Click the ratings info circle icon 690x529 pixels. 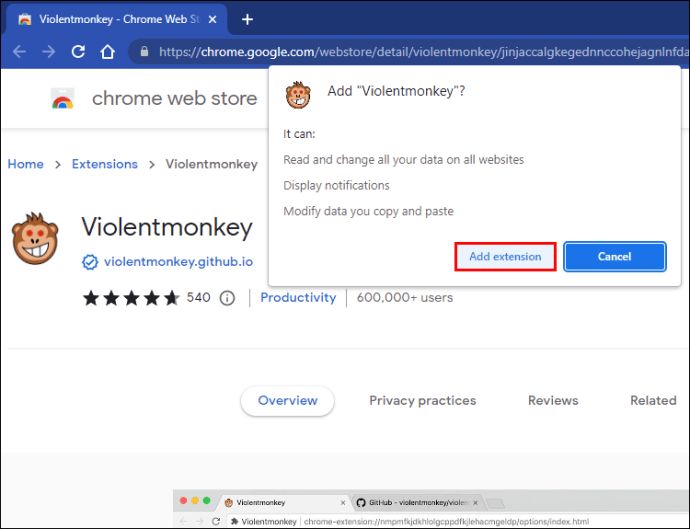[x=227, y=298]
